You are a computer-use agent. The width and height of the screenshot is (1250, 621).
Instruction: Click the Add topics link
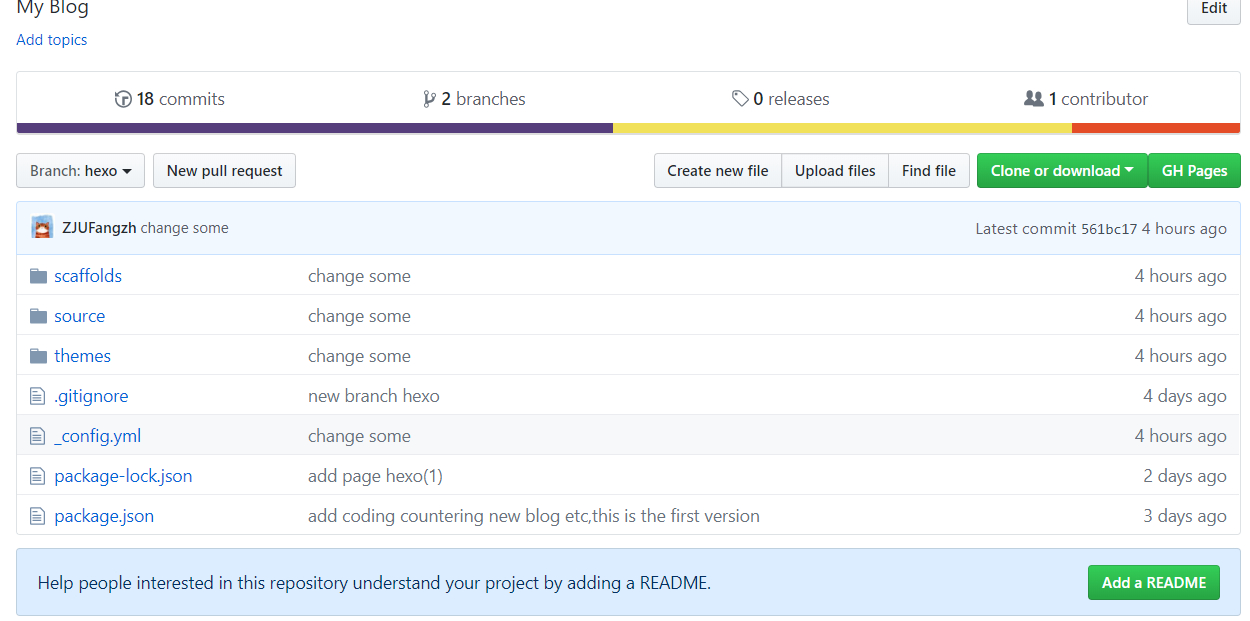(52, 40)
